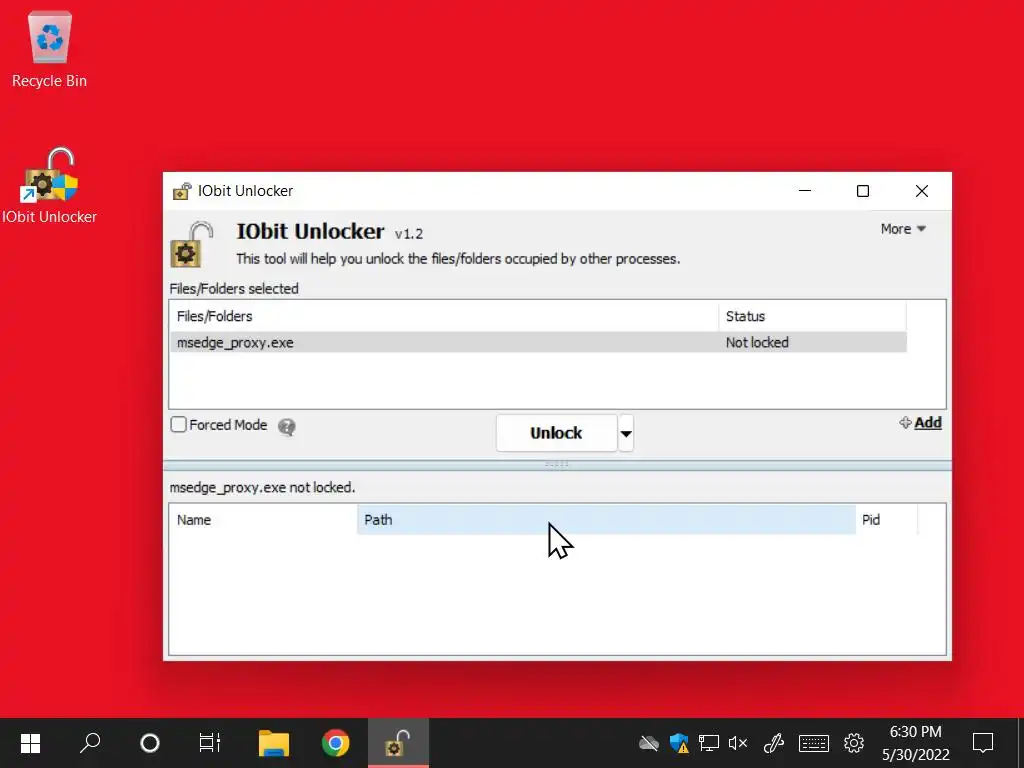Open the touch keyboard tray icon

[x=814, y=743]
